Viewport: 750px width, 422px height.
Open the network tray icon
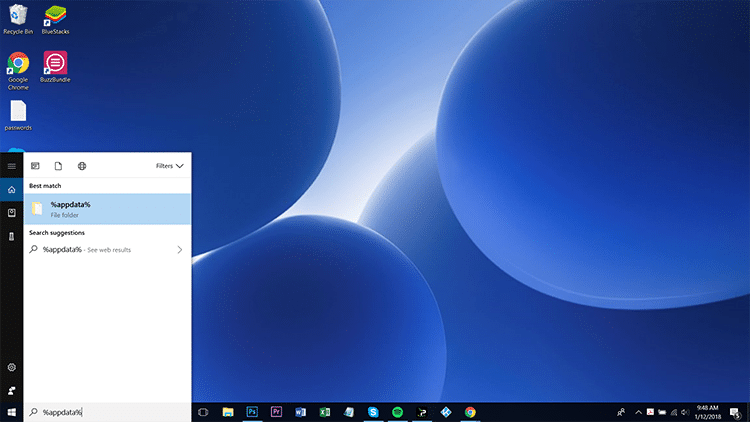tap(674, 412)
